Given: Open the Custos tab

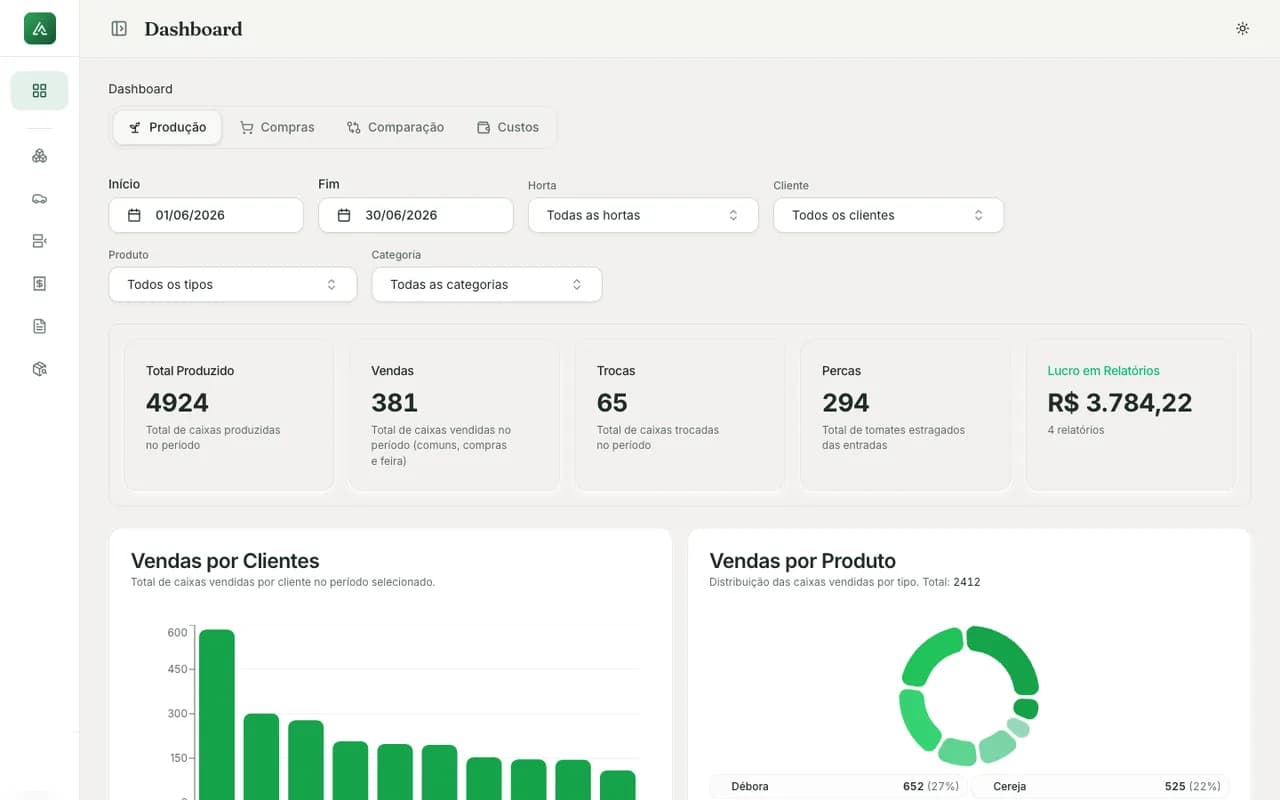Looking at the screenshot, I should [x=508, y=127].
